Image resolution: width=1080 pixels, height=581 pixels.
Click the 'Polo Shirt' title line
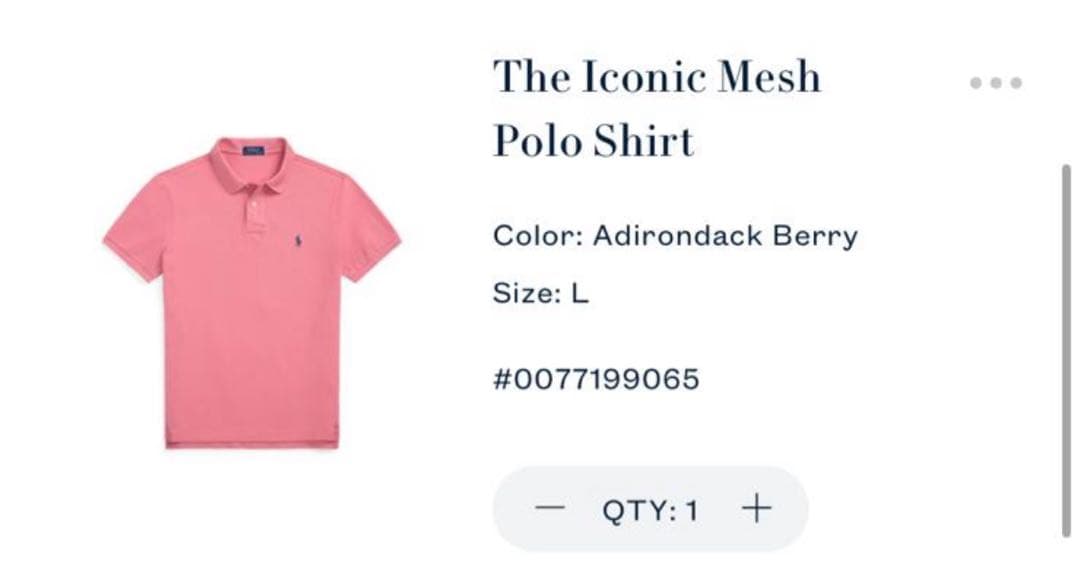[x=593, y=140]
